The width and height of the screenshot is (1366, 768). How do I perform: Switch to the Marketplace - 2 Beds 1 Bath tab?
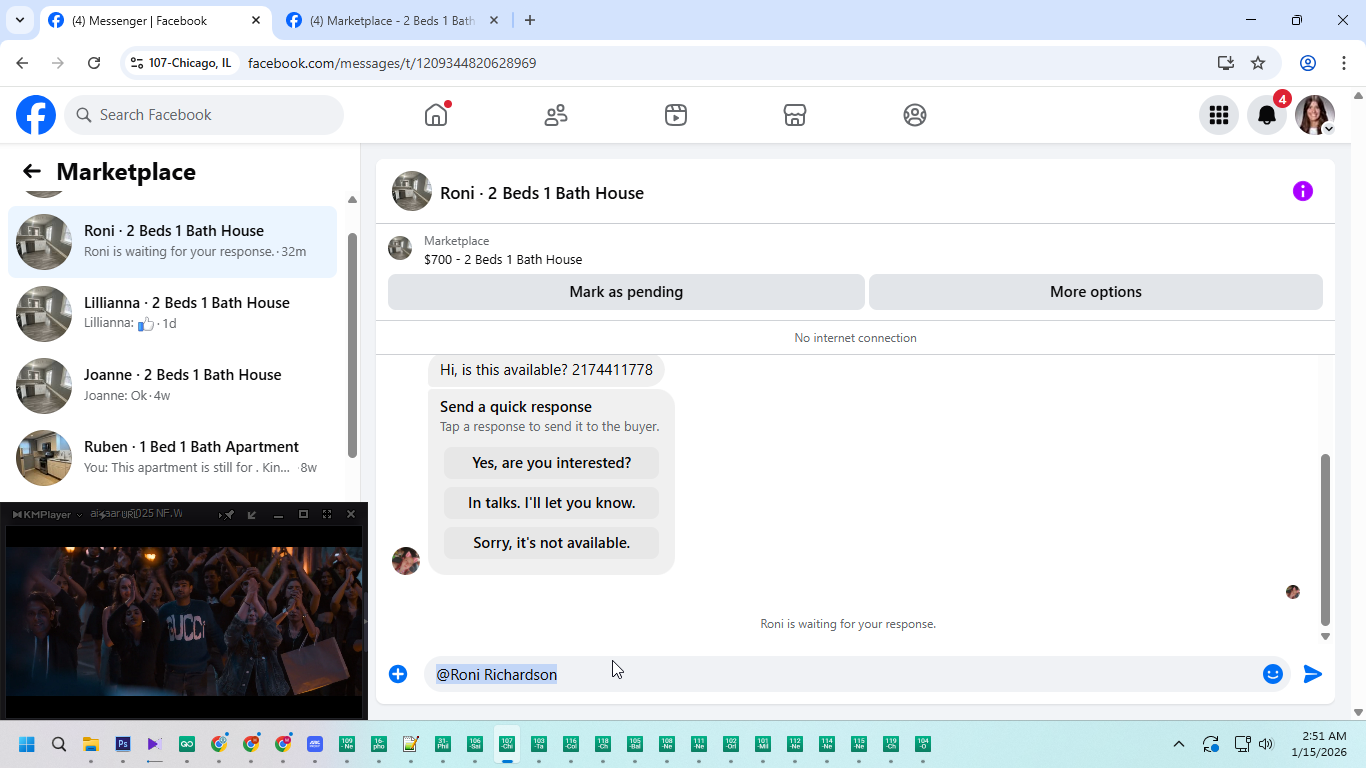click(393, 20)
